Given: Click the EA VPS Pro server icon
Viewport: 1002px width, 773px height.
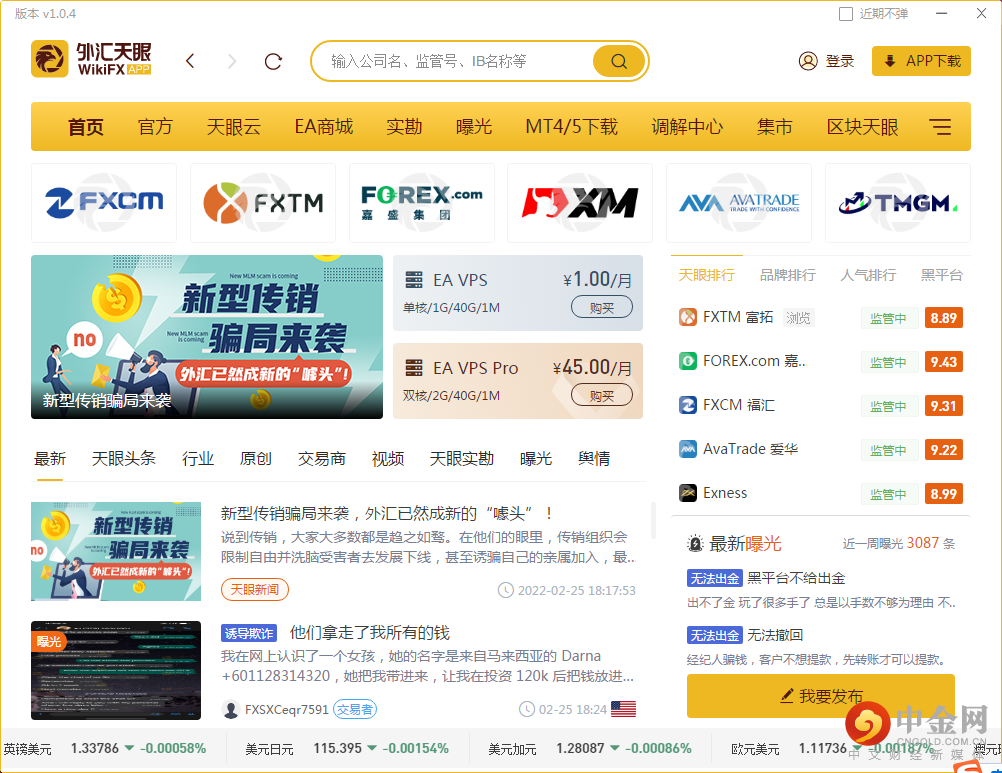Looking at the screenshot, I should point(414,368).
